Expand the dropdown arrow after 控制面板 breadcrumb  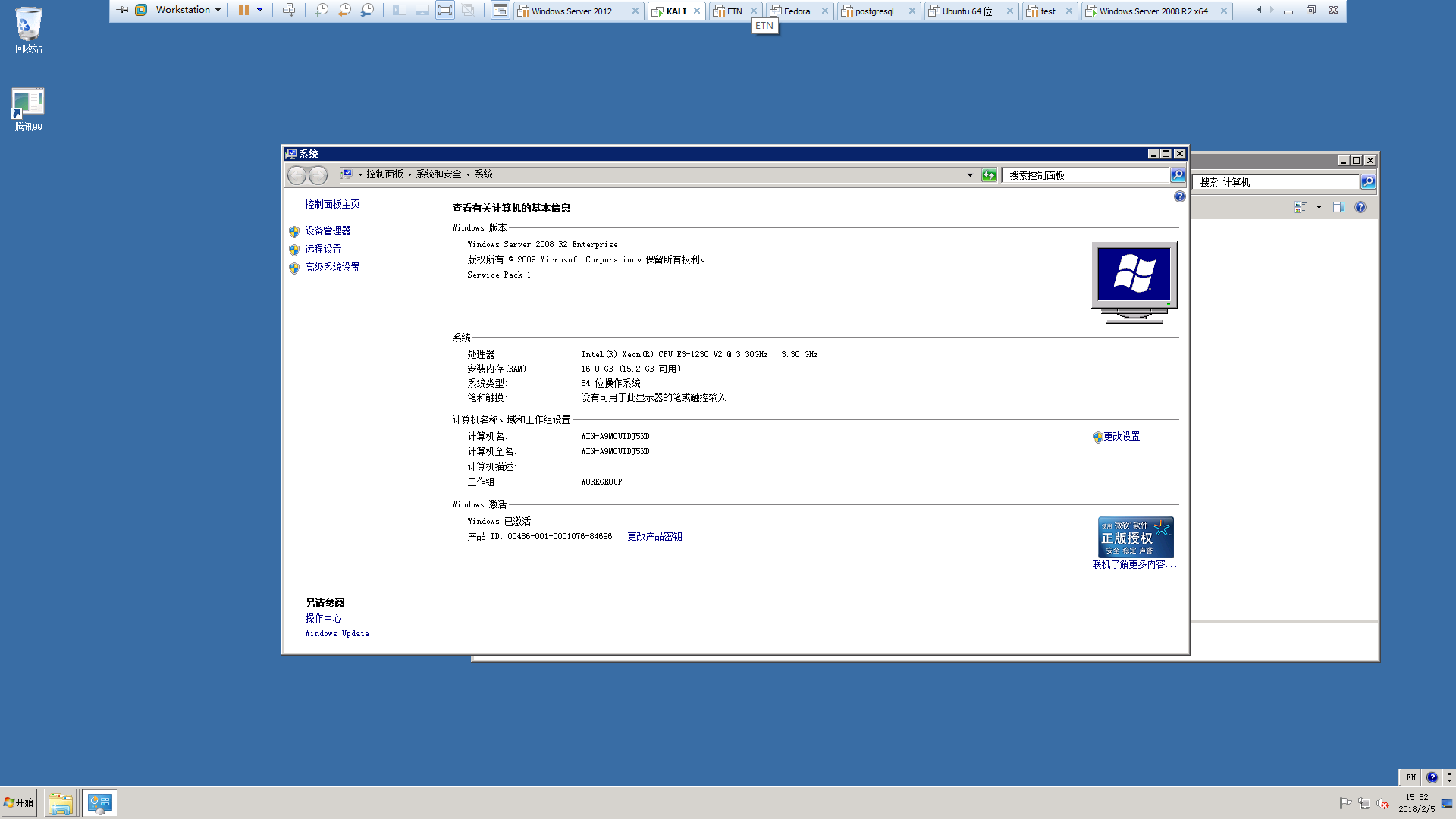coord(409,174)
